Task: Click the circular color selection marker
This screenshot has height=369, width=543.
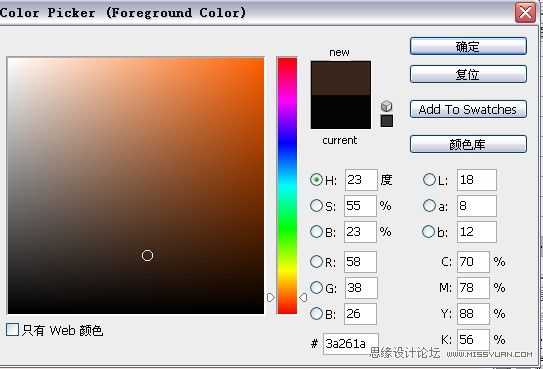Action: tap(148, 255)
